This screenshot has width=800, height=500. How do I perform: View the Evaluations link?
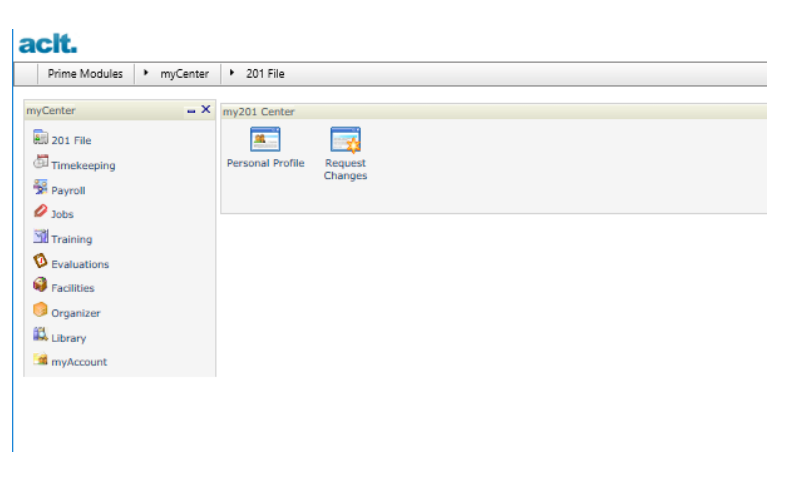tap(80, 264)
